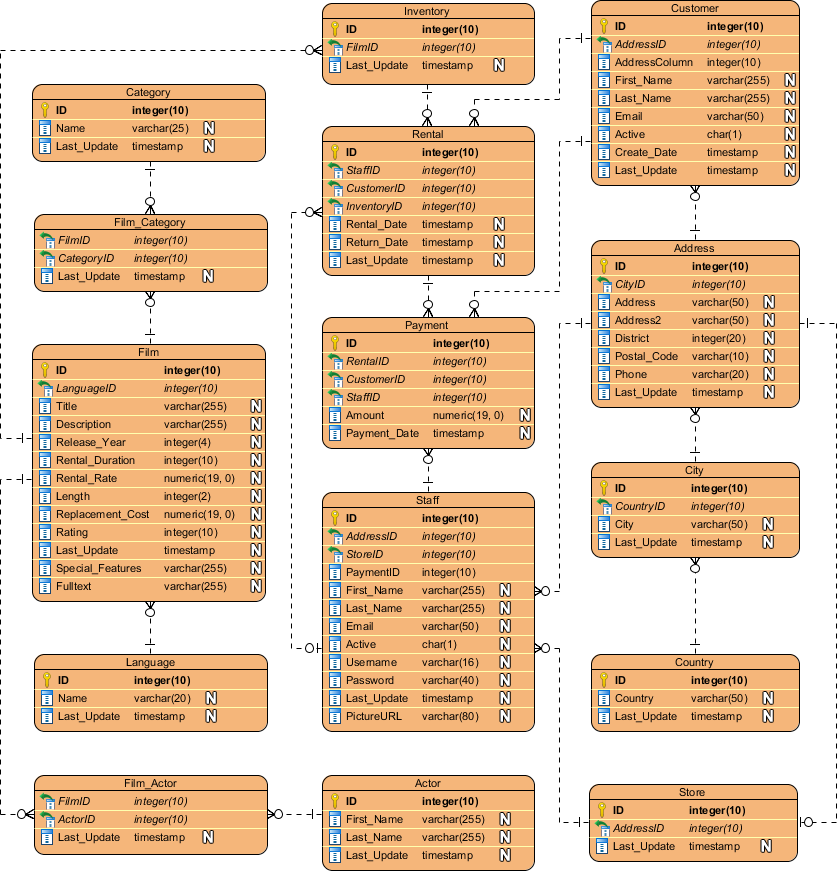Collapse the Customer table entity
Image resolution: width=837 pixels, height=871 pixels.
click(694, 9)
